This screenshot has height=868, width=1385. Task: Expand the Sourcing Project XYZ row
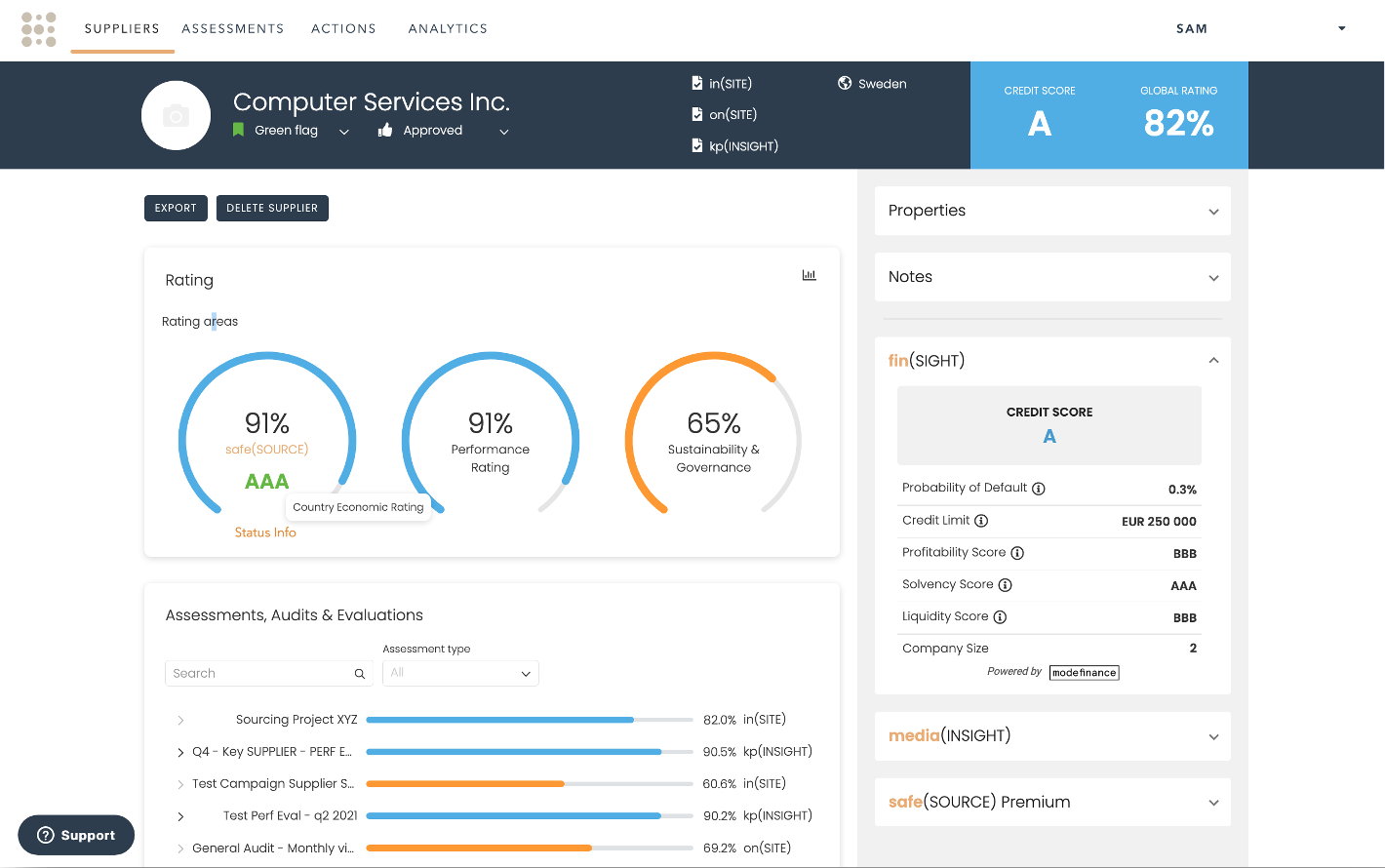coord(180,720)
